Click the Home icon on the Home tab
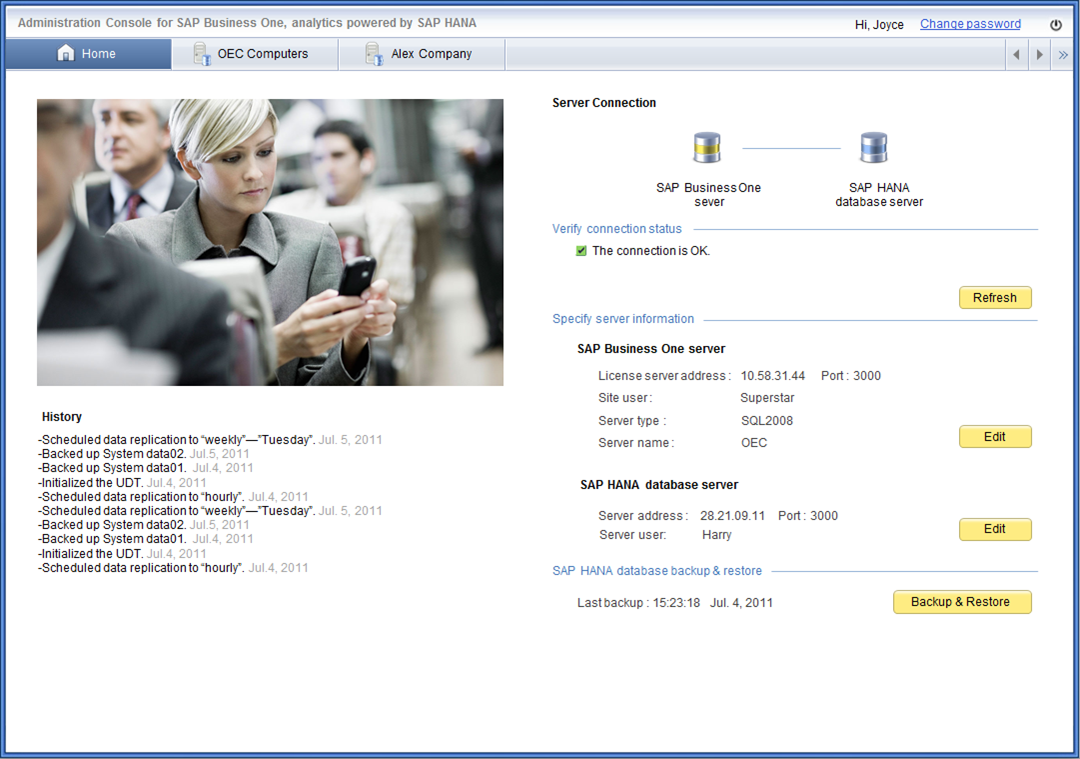This screenshot has width=1080, height=759. click(x=66, y=53)
